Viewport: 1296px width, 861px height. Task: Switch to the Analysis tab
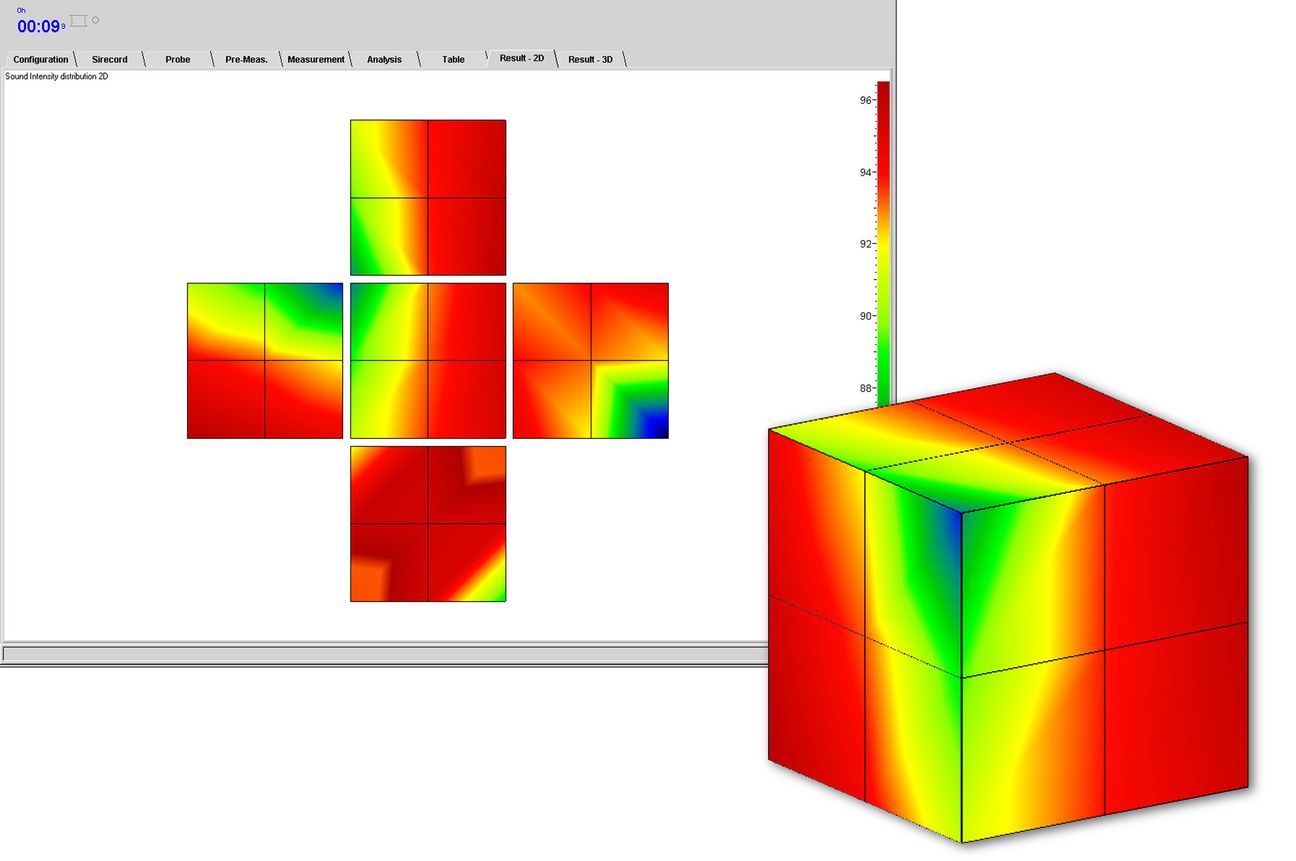384,60
